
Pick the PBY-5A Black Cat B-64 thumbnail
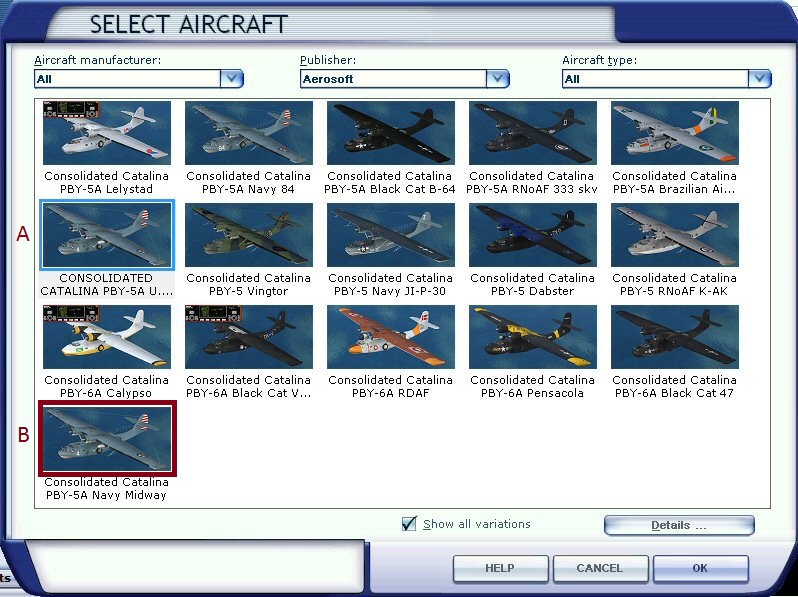[x=391, y=133]
